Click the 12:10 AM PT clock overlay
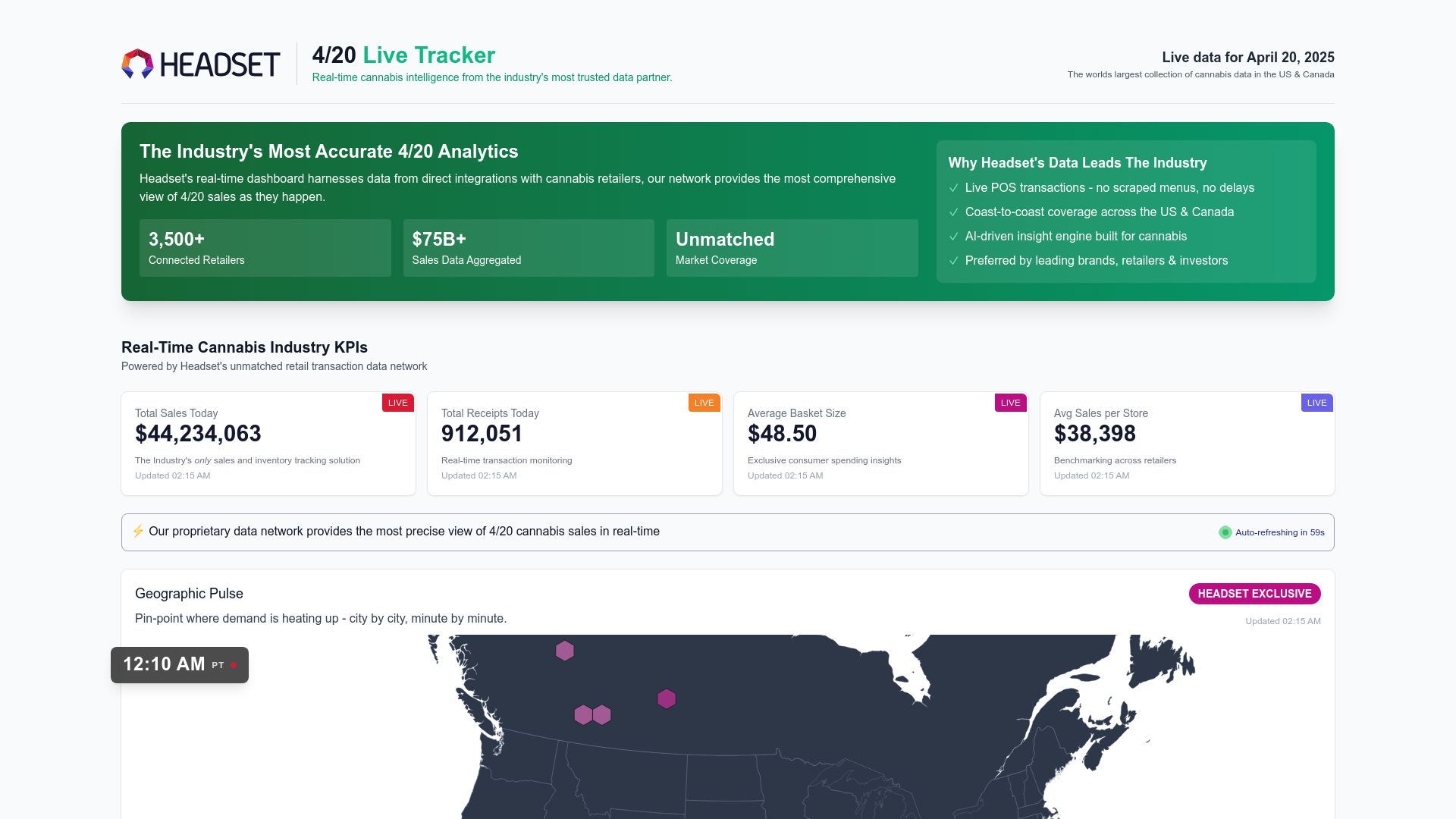The height and width of the screenshot is (819, 1456). (x=180, y=665)
